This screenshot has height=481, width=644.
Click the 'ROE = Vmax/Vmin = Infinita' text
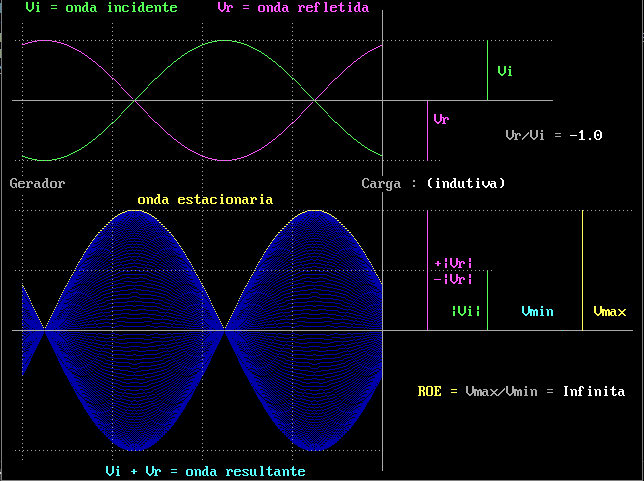pos(521,391)
